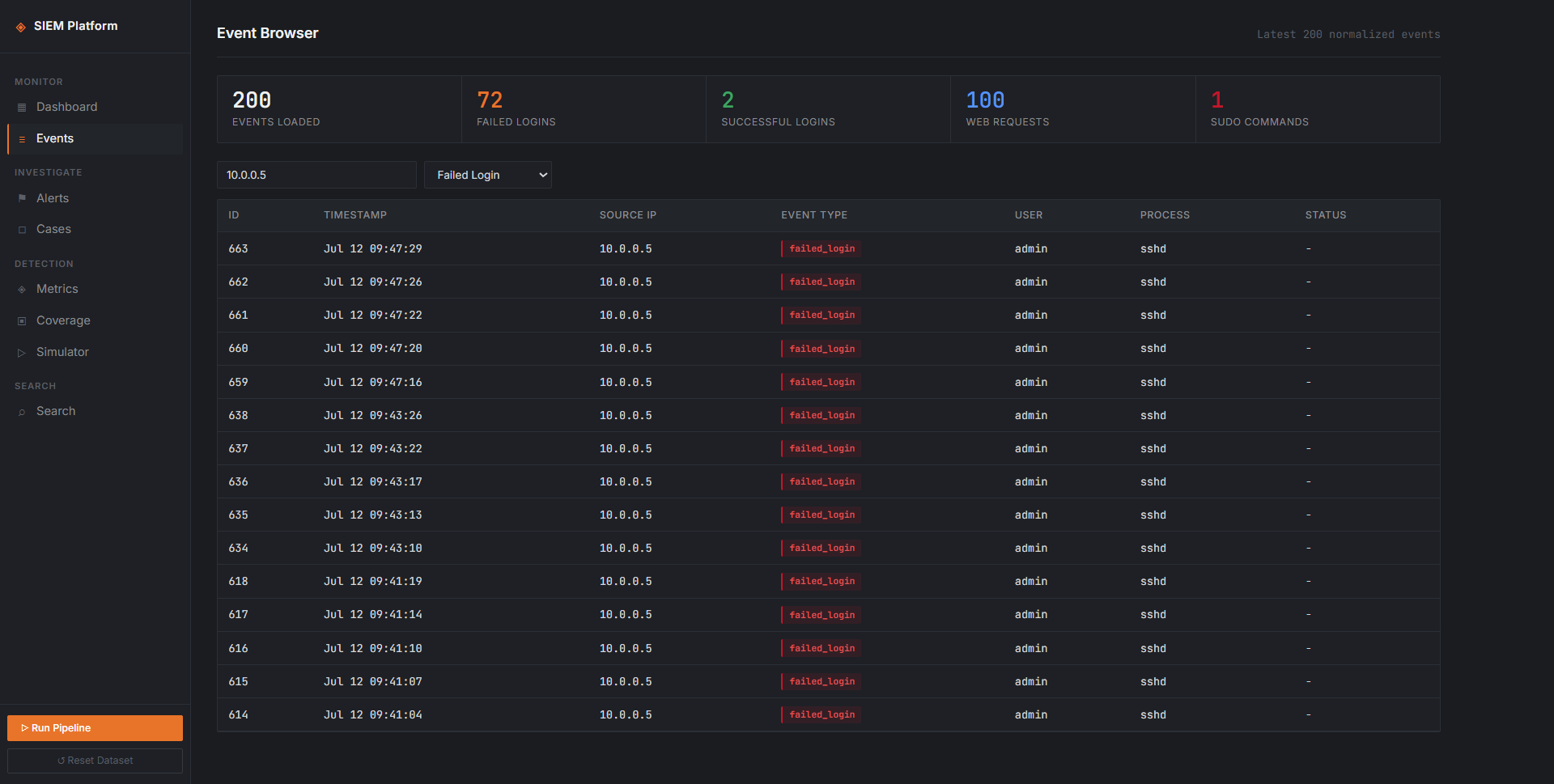1554x784 pixels.
Task: Click the Cases square icon
Action: [x=22, y=230]
